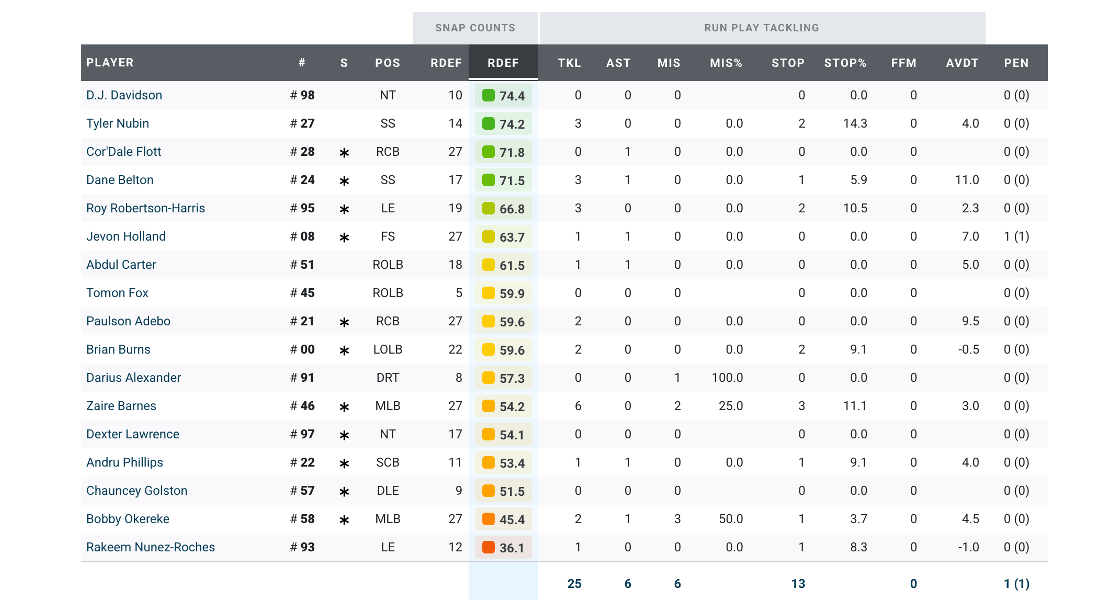Click Bobby Okereke's starter asterisk icon

[x=344, y=520]
